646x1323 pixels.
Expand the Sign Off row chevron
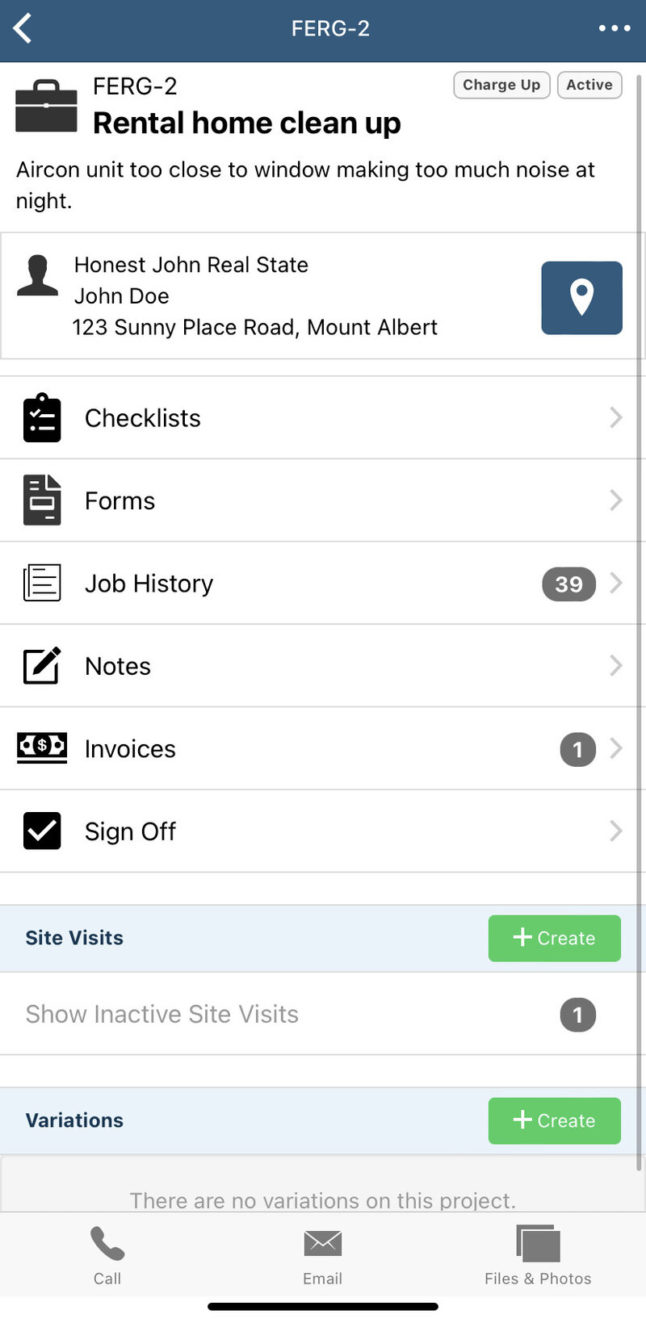click(x=616, y=831)
